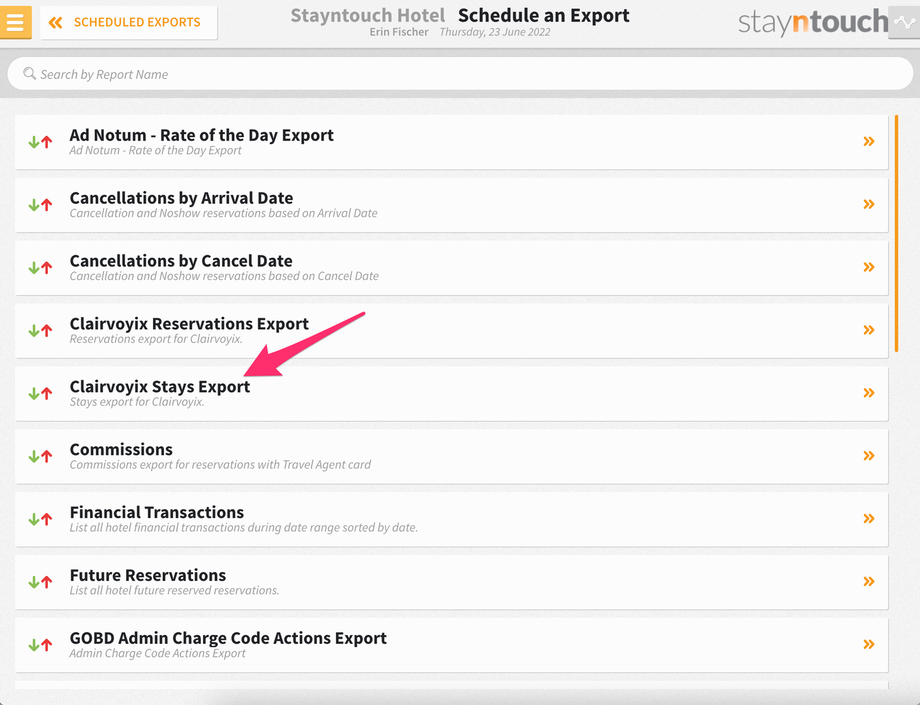The width and height of the screenshot is (920, 705).
Task: Select Clairvoyix Stays Export title
Action: coord(160,387)
